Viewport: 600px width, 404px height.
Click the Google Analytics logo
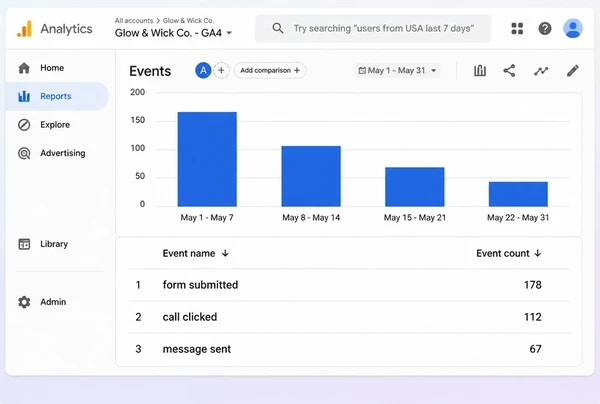[x=24, y=29]
